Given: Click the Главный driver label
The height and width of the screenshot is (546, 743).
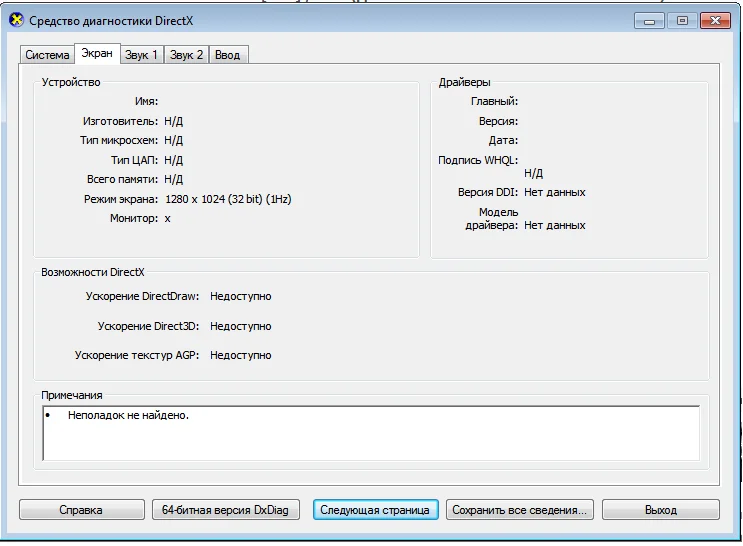Looking at the screenshot, I should point(494,101).
